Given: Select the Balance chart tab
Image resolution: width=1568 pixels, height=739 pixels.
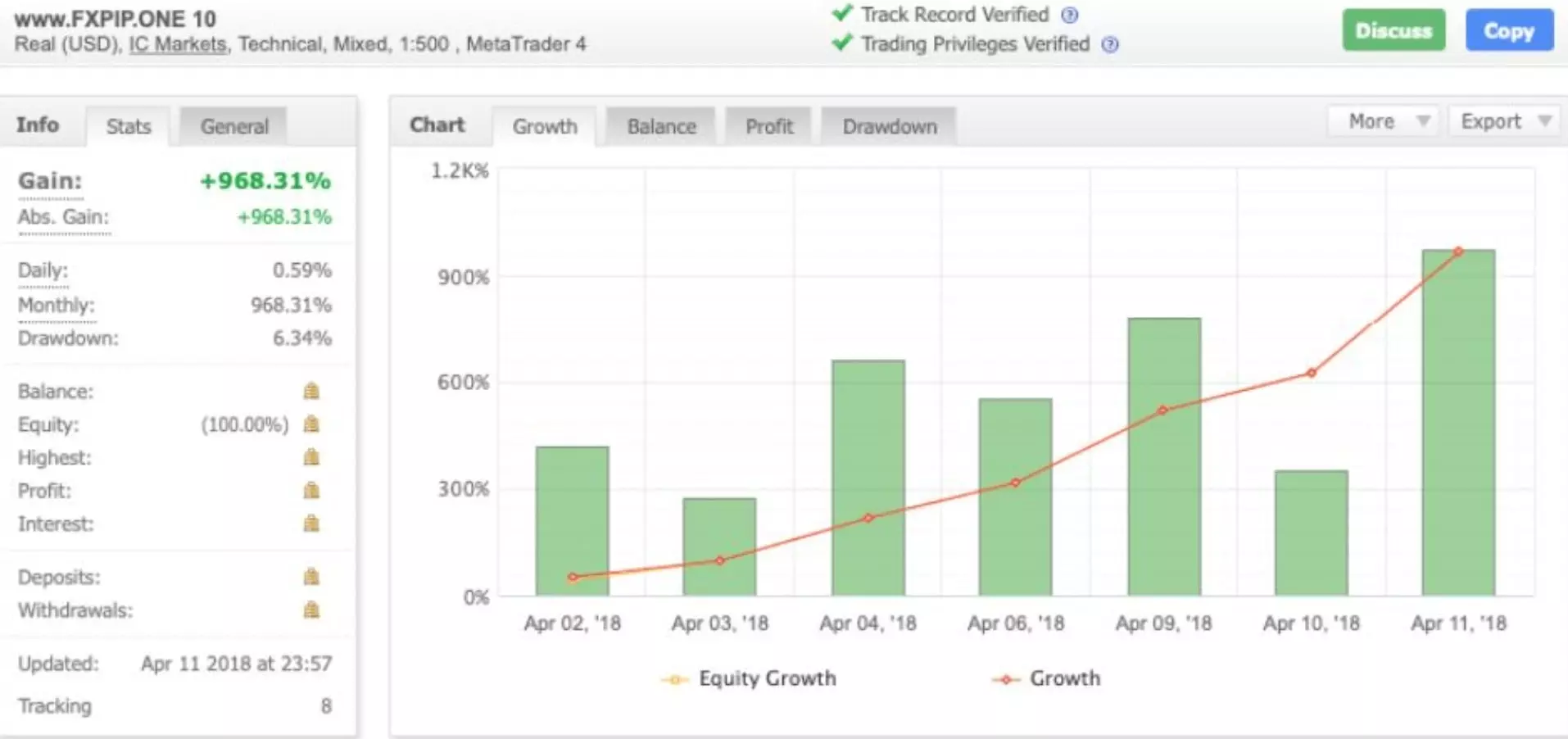Looking at the screenshot, I should 661,126.
